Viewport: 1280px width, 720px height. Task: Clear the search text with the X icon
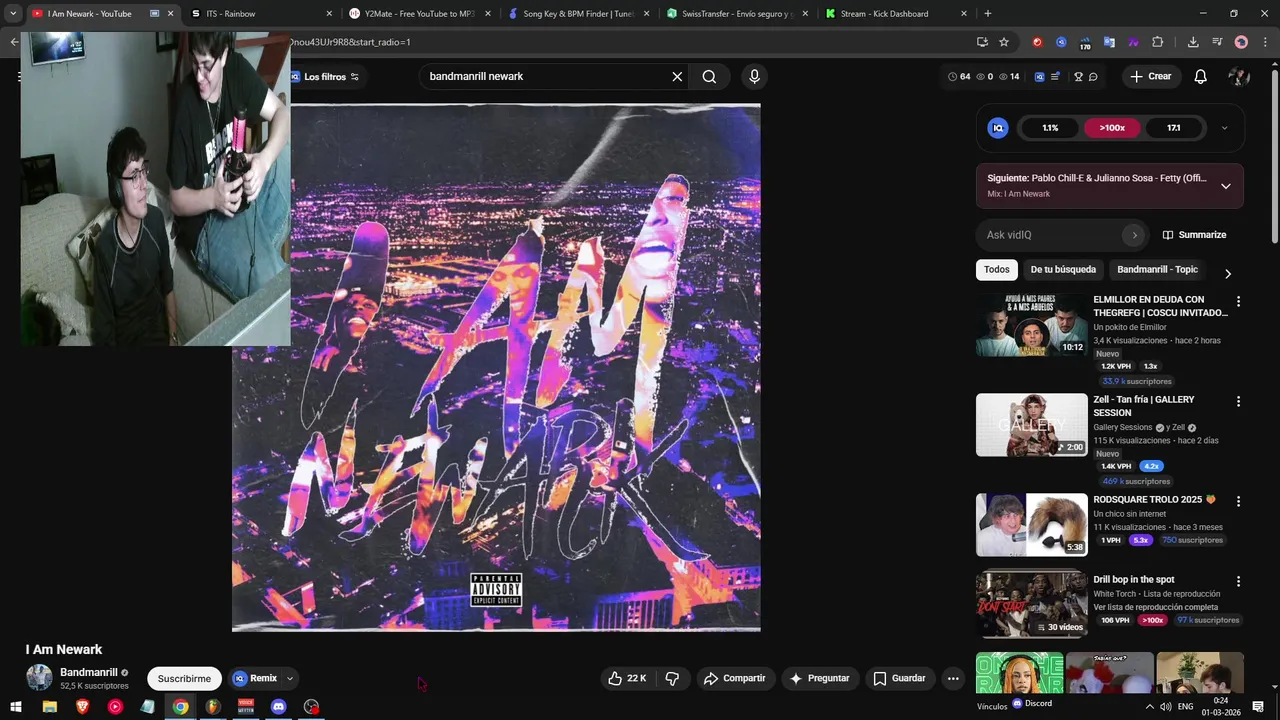677,77
